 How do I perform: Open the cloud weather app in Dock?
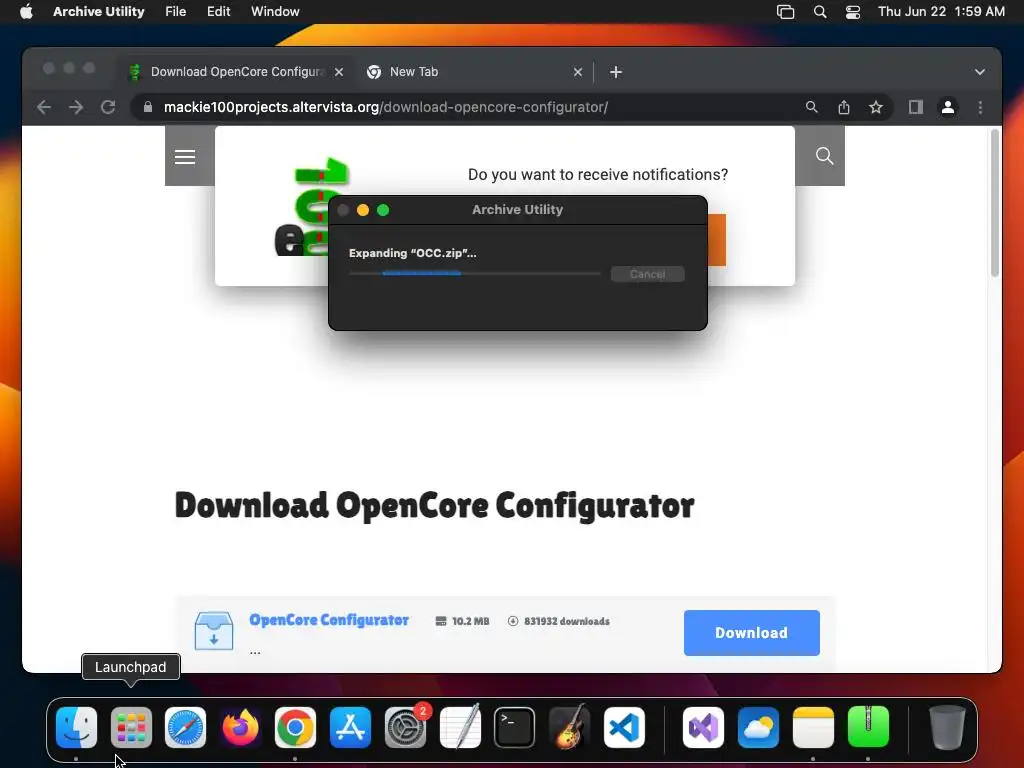pos(758,727)
